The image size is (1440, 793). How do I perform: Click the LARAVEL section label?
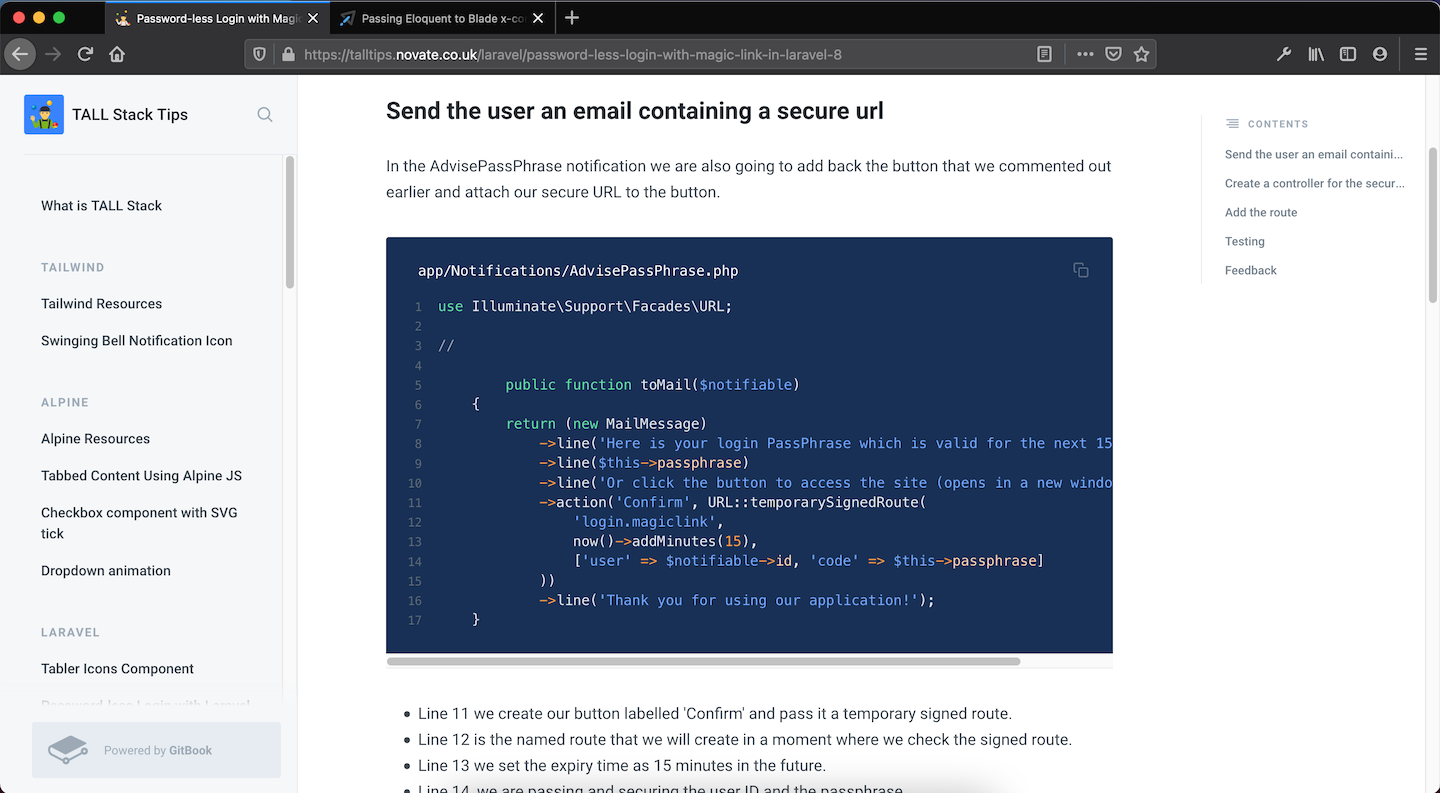click(70, 633)
